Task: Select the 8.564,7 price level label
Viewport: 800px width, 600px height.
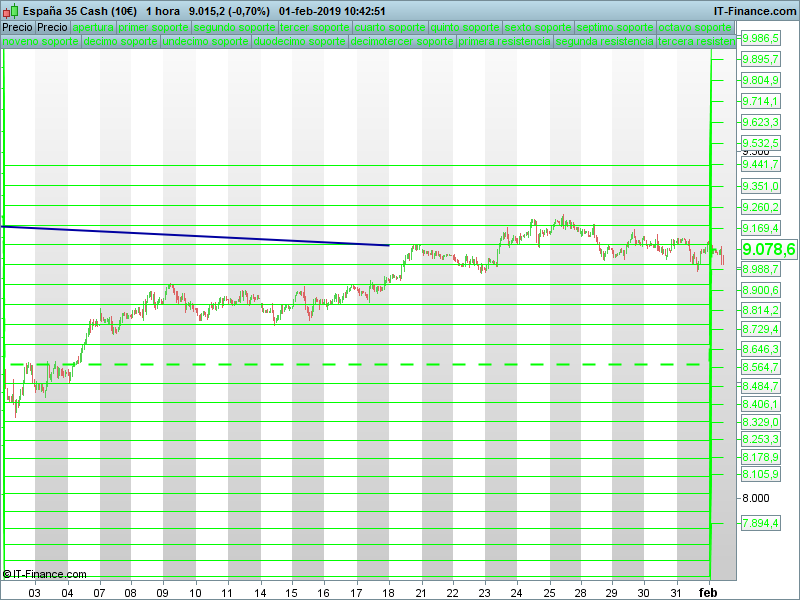Action: [760, 367]
